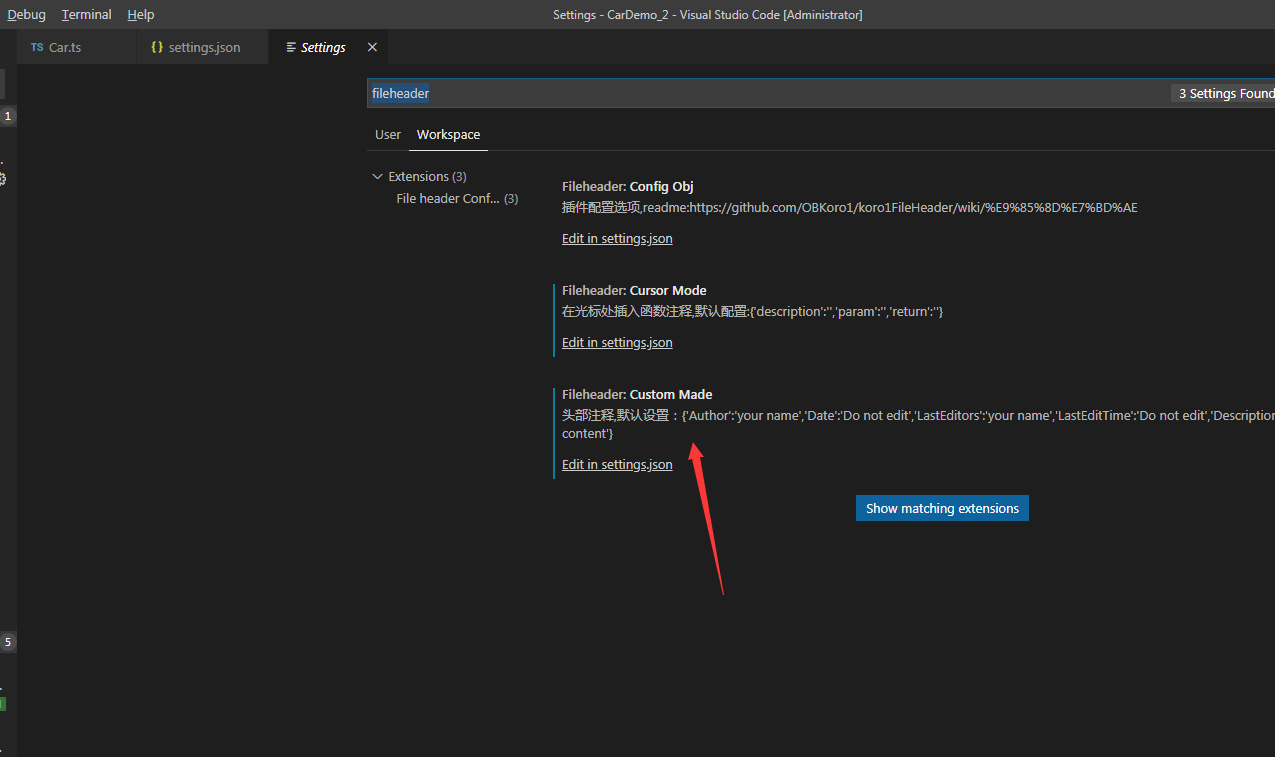The width and height of the screenshot is (1275, 757).
Task: Click the "Fileheader: Cursor Mode" setting title
Action: point(634,291)
